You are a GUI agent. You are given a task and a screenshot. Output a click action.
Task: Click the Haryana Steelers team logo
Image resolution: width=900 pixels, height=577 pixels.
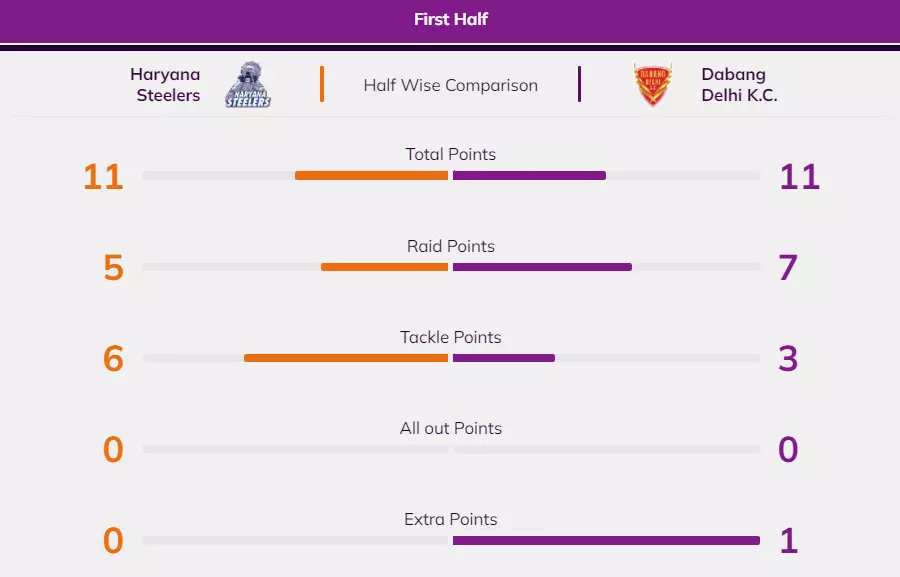coord(248,85)
